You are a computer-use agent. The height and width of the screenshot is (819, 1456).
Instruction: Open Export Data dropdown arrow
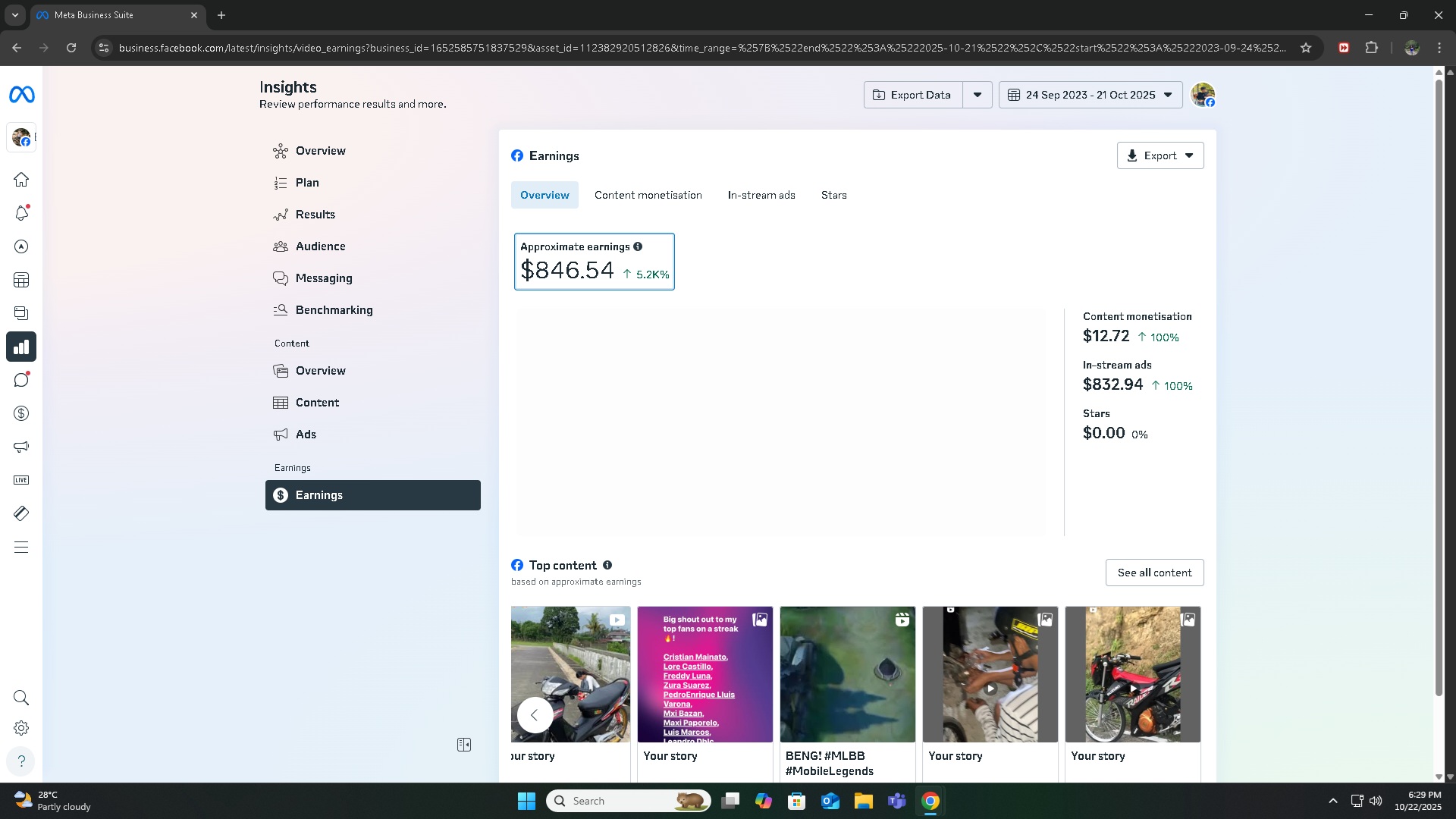977,95
